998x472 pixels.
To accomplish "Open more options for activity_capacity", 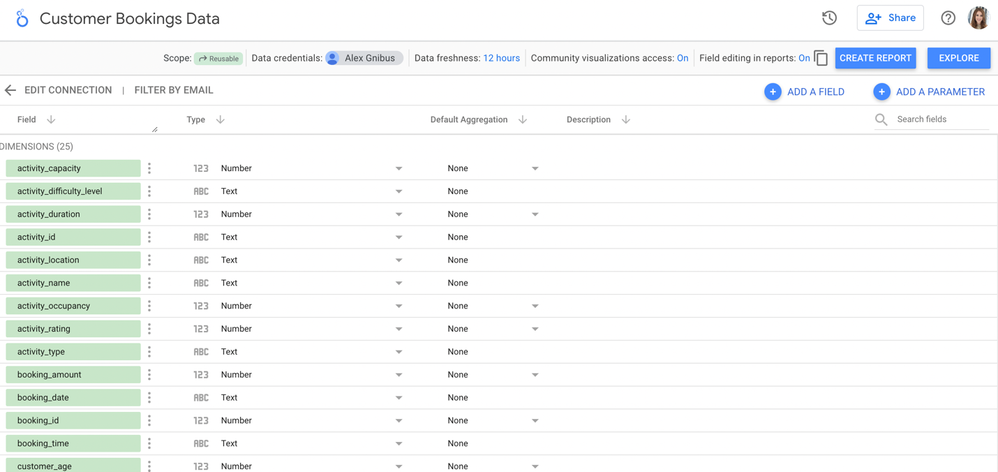I will [149, 168].
